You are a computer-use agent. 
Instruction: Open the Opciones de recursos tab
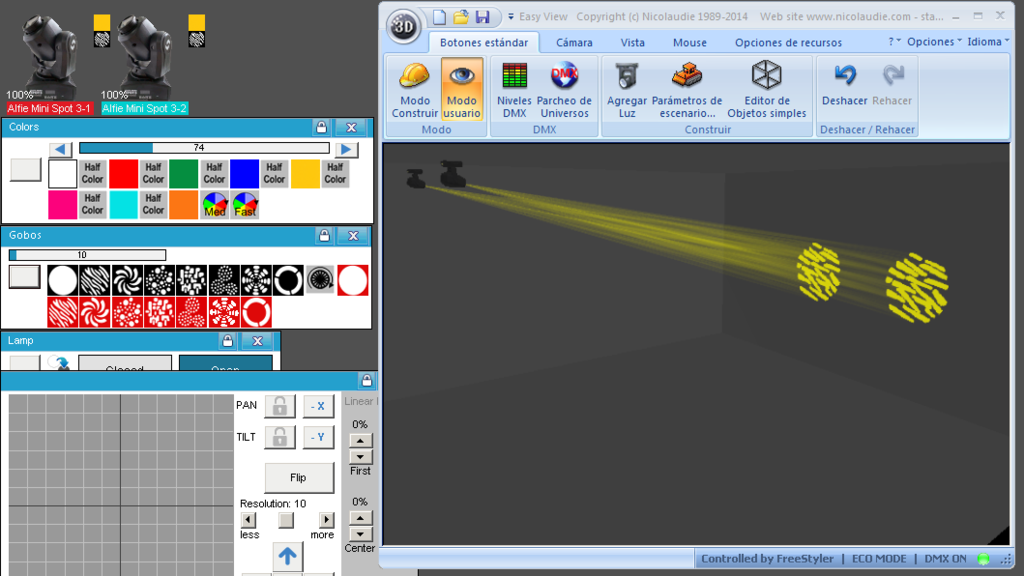click(788, 42)
